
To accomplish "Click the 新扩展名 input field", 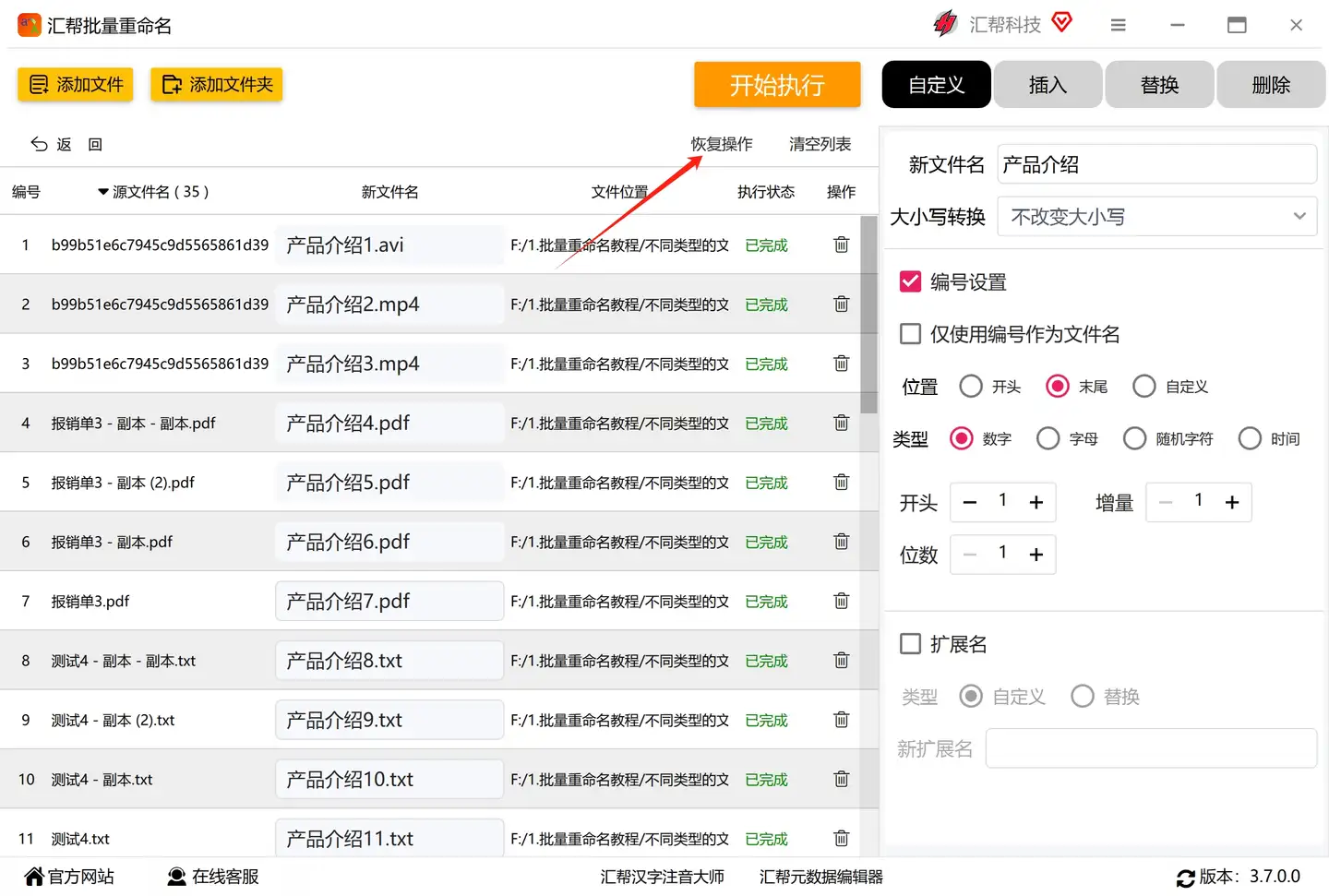I will click(1151, 748).
